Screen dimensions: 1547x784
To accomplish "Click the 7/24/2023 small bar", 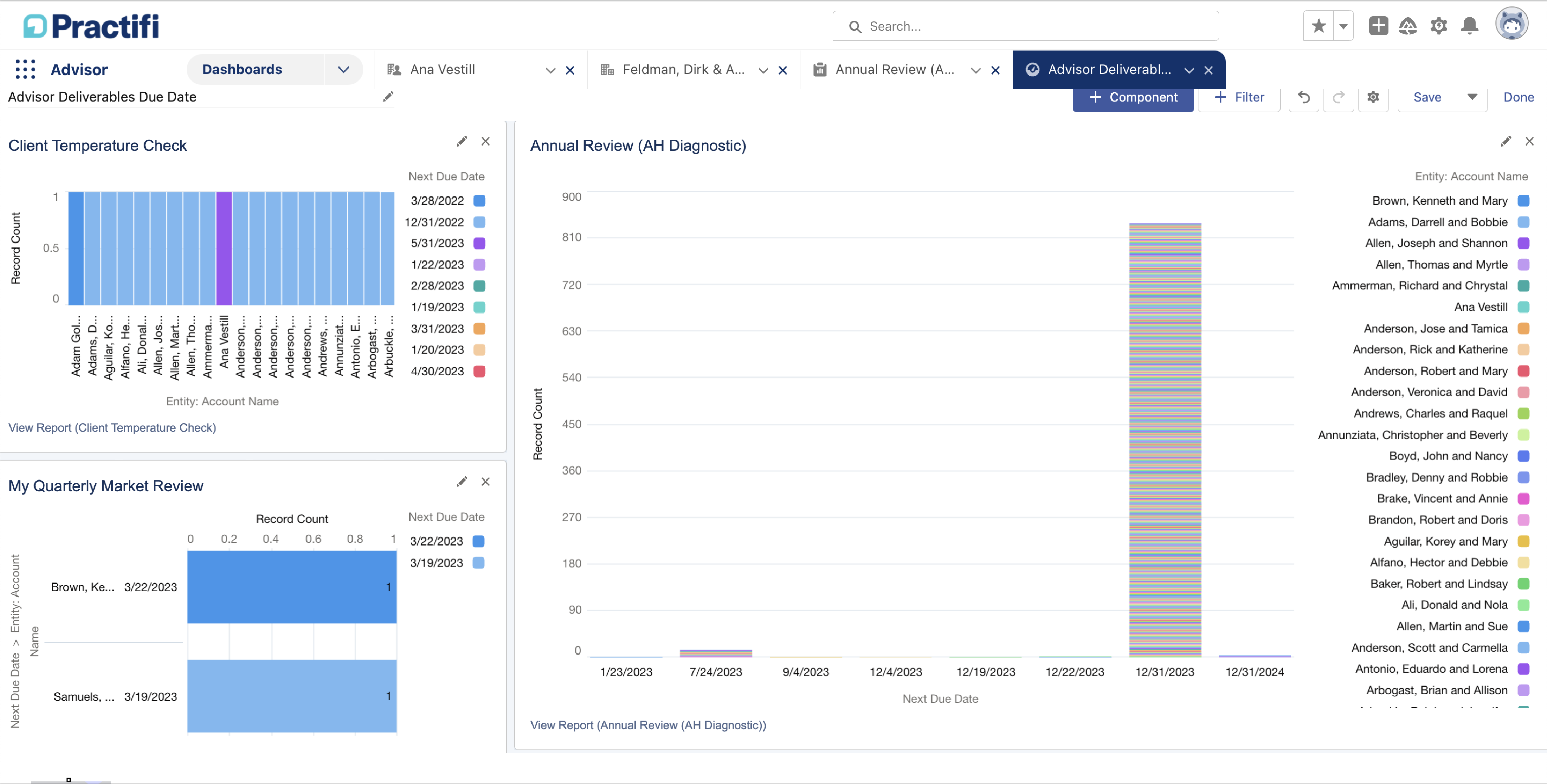I will tap(716, 653).
